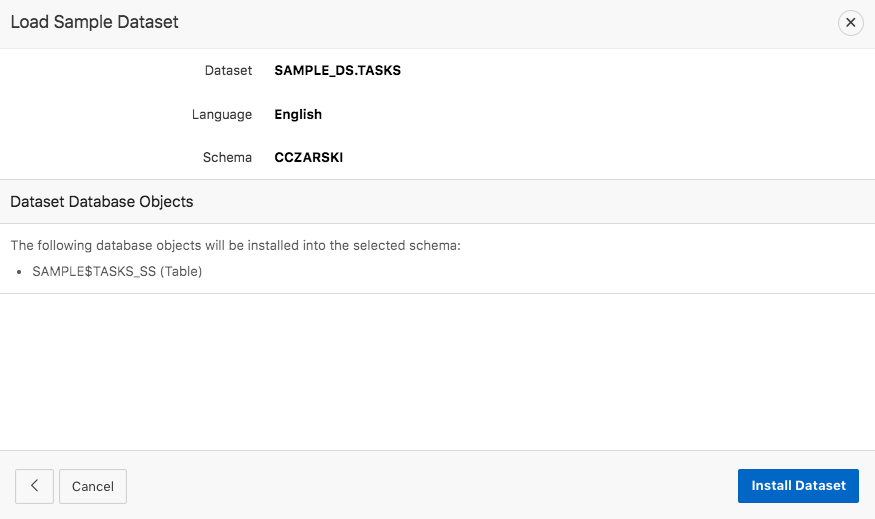Viewport: 875px width, 519px height.
Task: Click the Language field label
Action: pos(222,115)
